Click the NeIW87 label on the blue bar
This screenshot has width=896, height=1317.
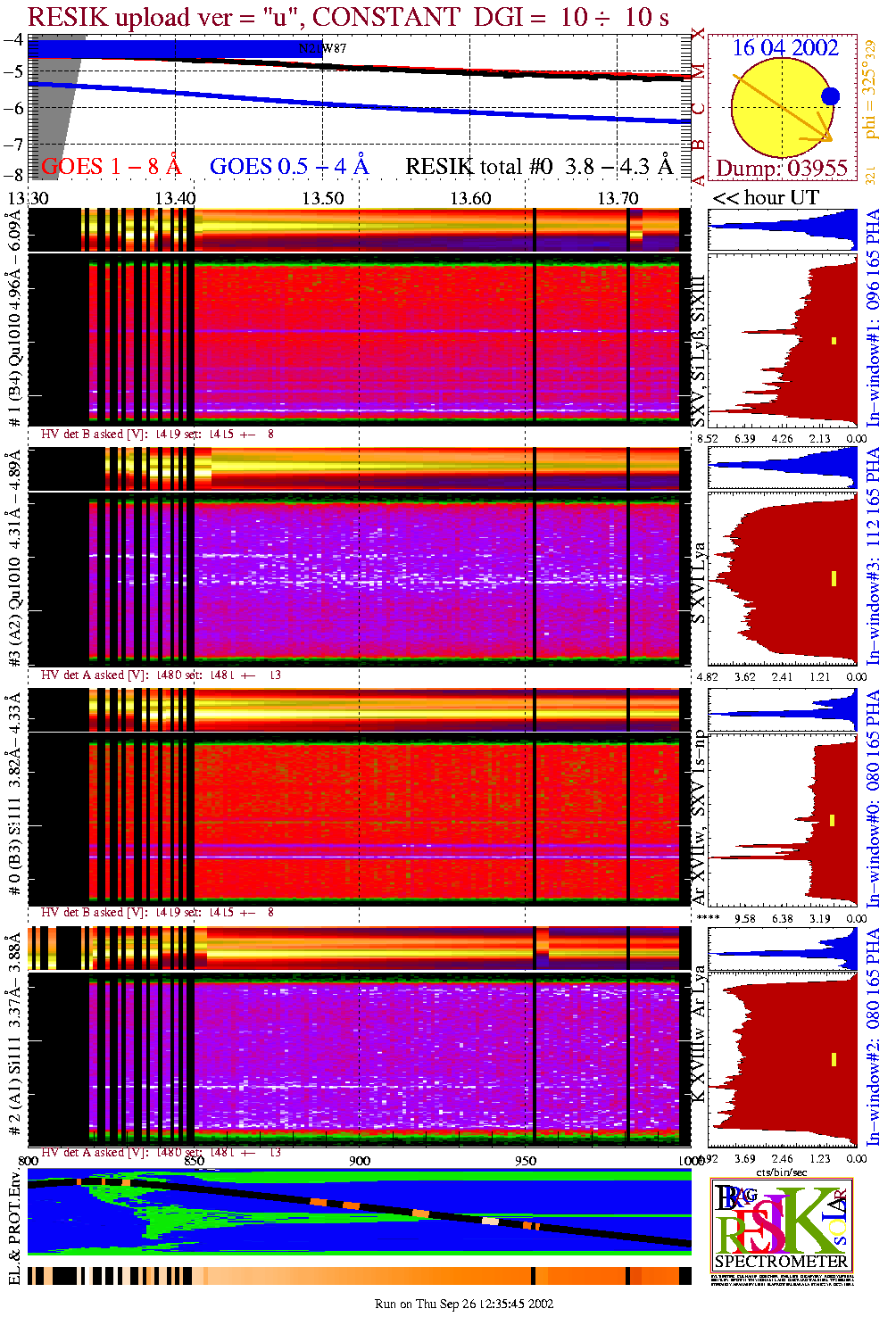[x=322, y=49]
